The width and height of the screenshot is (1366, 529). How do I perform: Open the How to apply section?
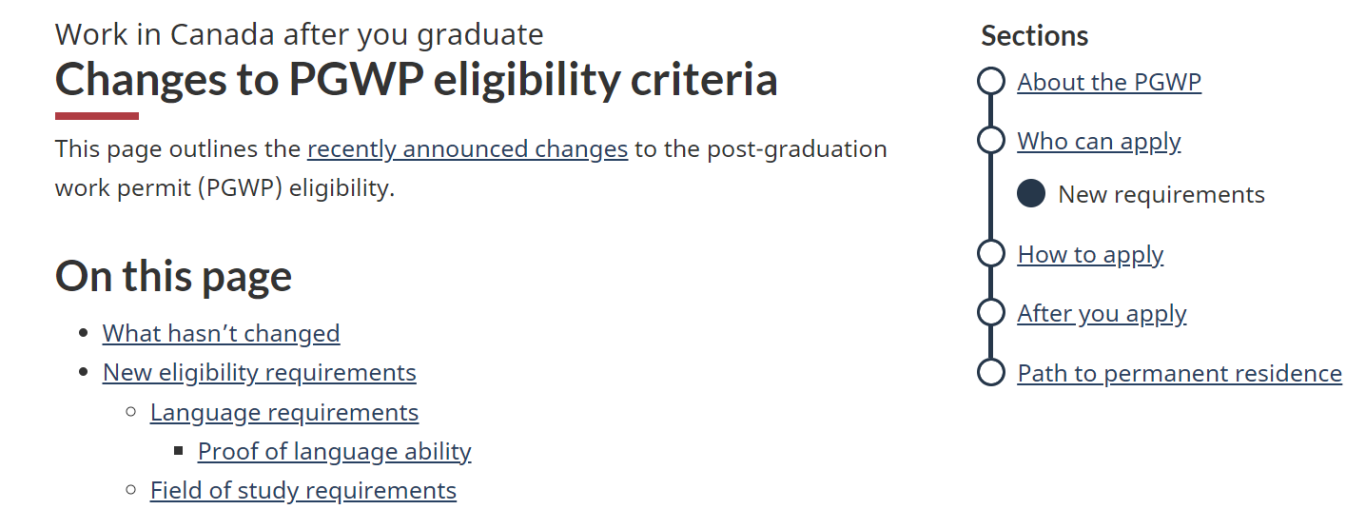[x=1090, y=254]
